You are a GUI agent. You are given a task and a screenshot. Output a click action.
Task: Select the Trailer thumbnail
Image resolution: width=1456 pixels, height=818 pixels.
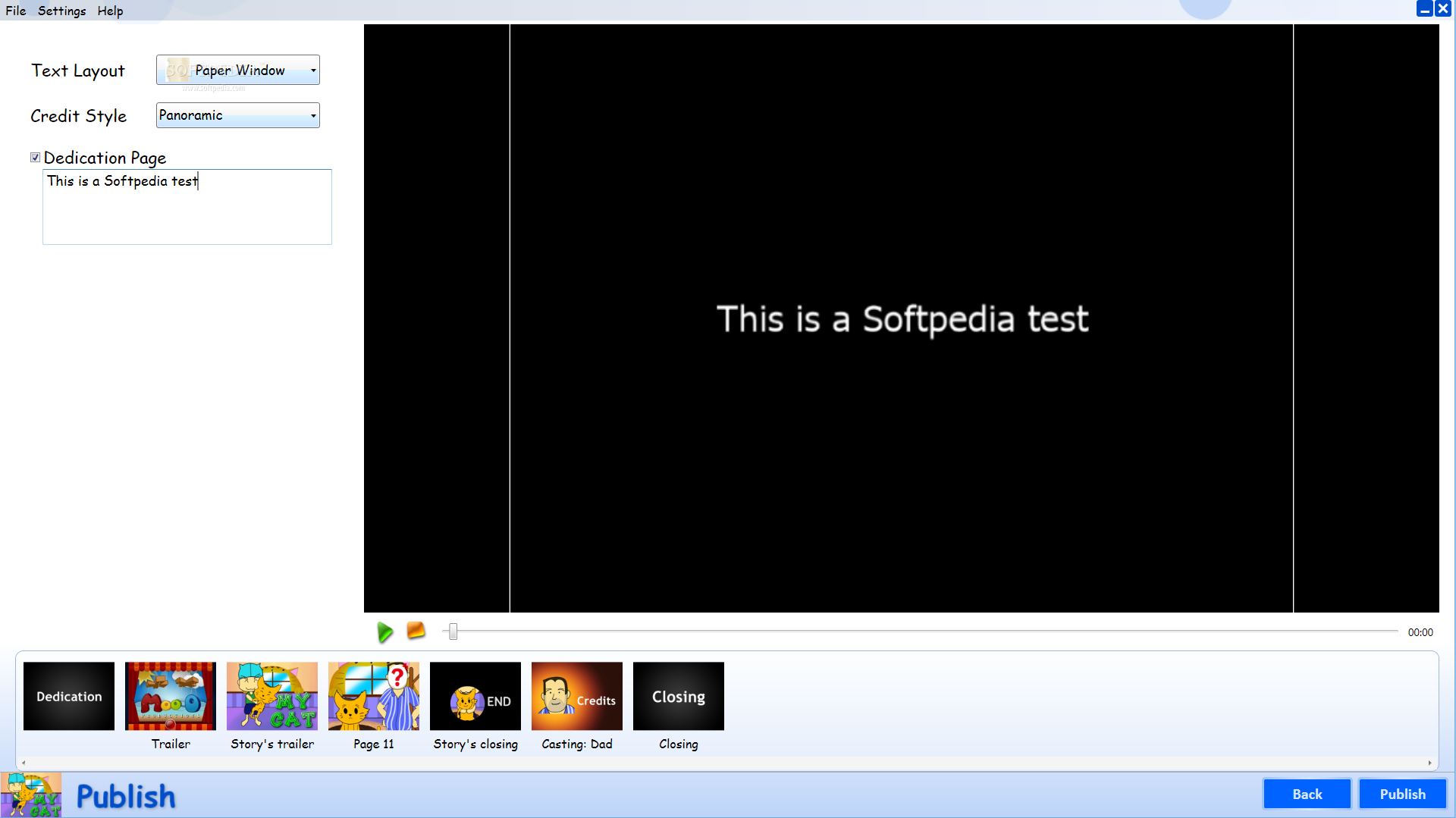171,696
